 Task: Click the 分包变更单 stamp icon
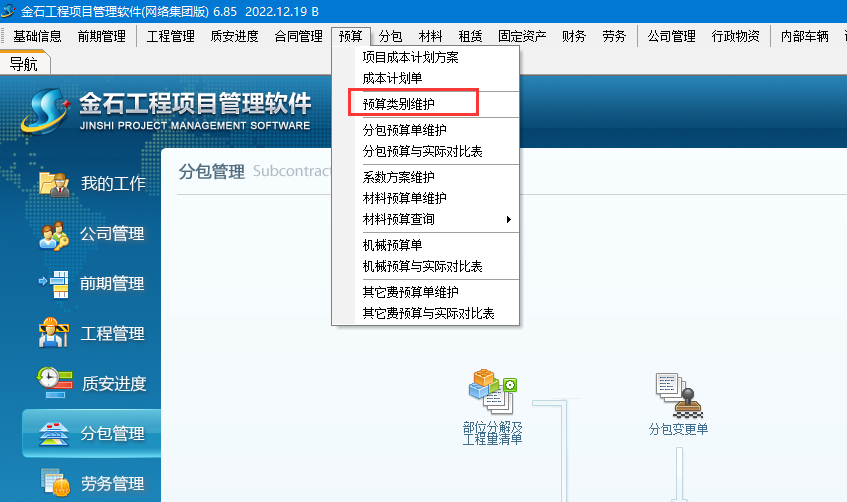click(x=677, y=394)
